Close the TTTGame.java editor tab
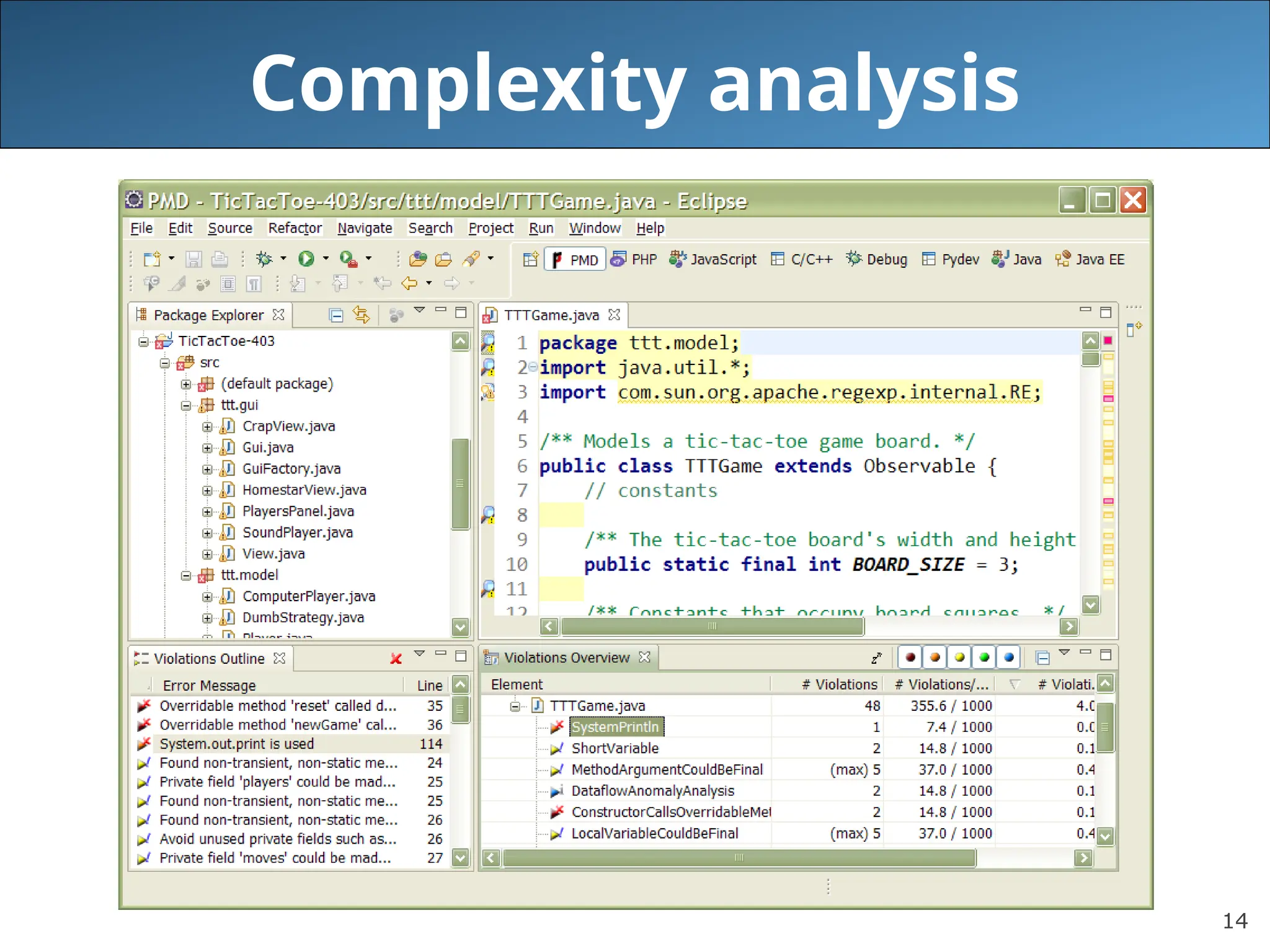The height and width of the screenshot is (952, 1270). (614, 315)
